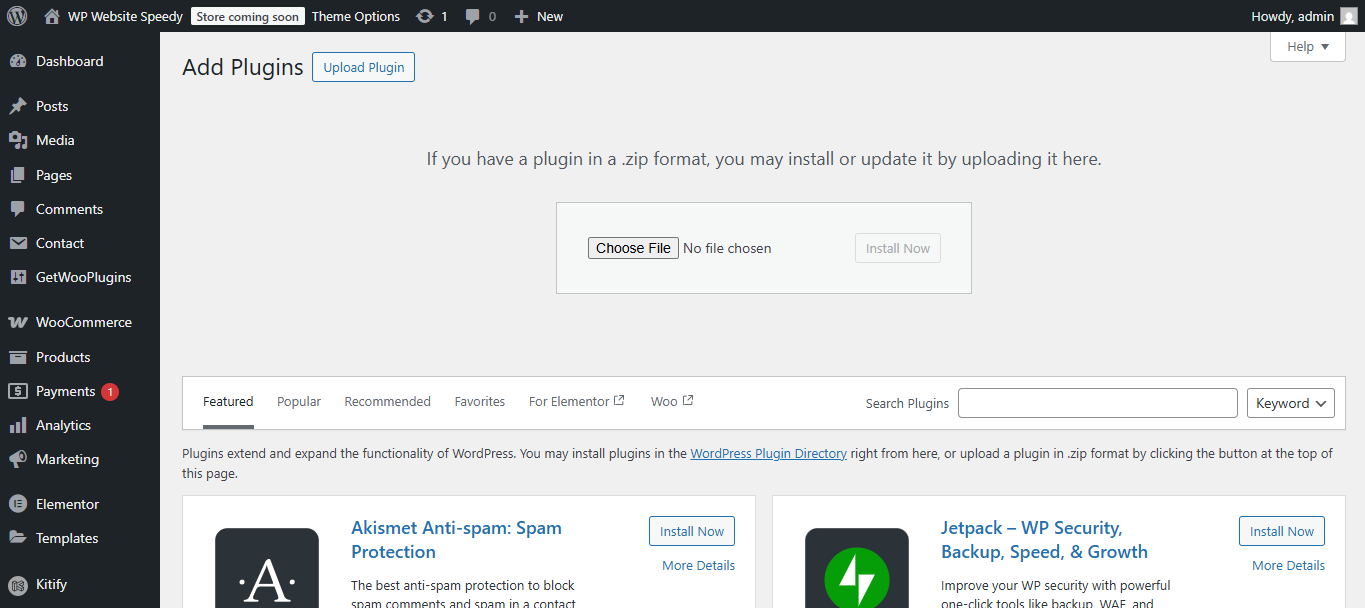
Task: Click the Kitify icon in sidebar
Action: pyautogui.click(x=18, y=584)
